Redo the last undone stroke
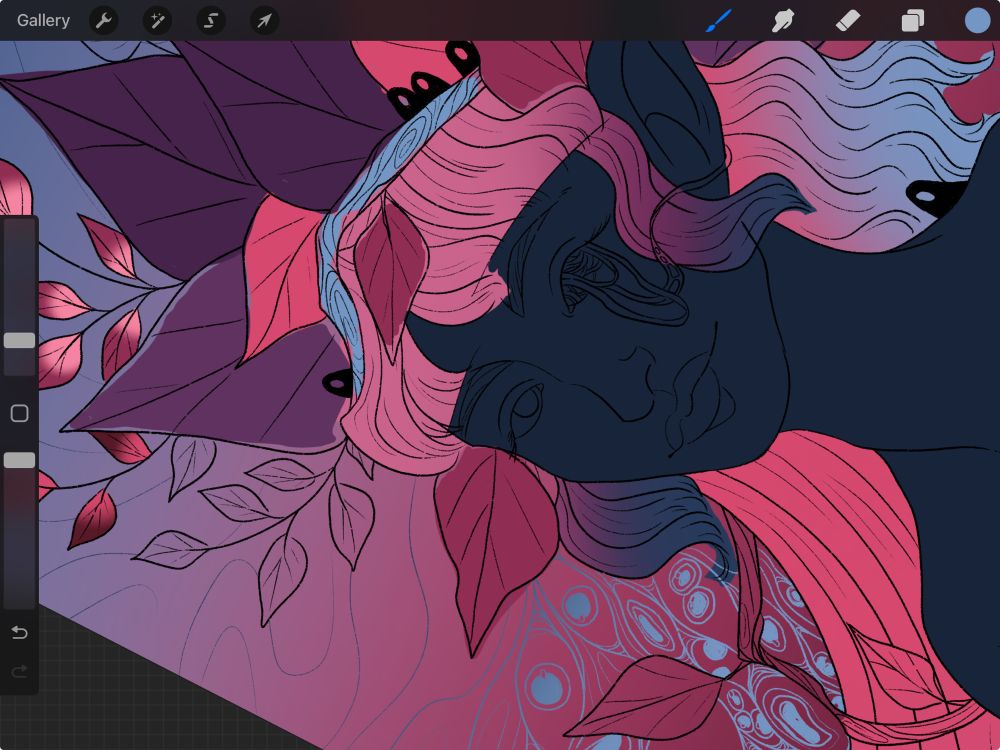The image size is (1000, 750). point(20,671)
